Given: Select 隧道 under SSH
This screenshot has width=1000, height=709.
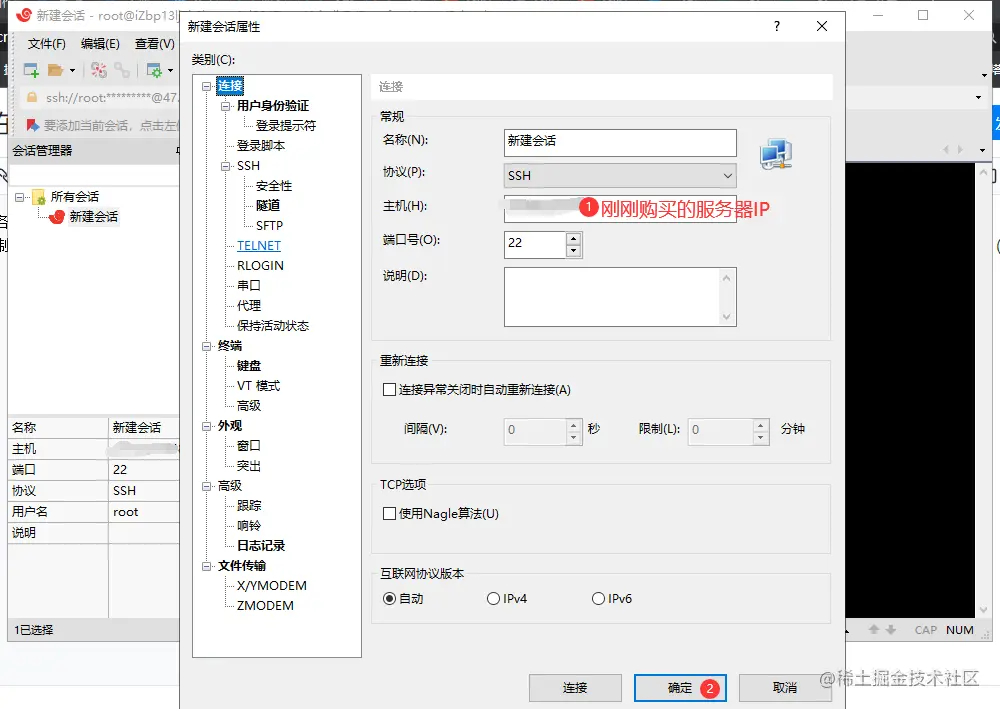Looking at the screenshot, I should [x=268, y=205].
